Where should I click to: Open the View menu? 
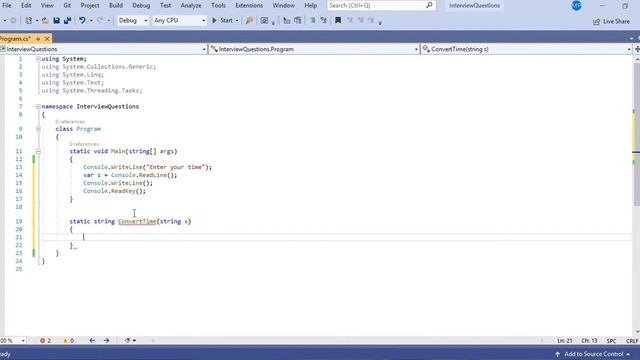coord(47,5)
